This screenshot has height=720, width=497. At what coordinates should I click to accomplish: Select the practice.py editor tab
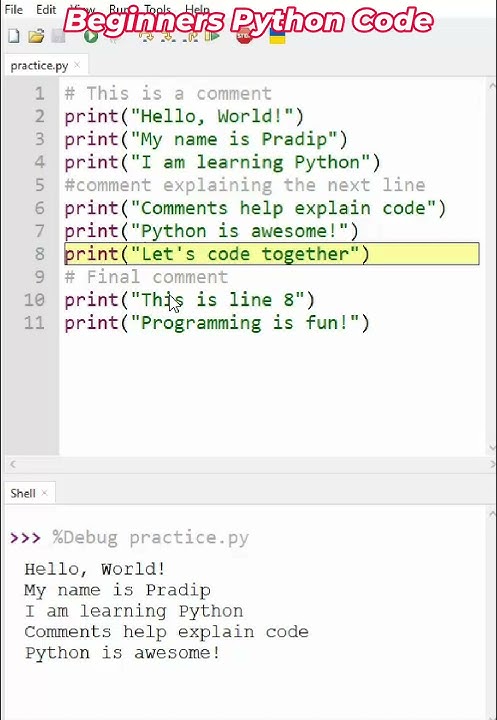pos(39,66)
